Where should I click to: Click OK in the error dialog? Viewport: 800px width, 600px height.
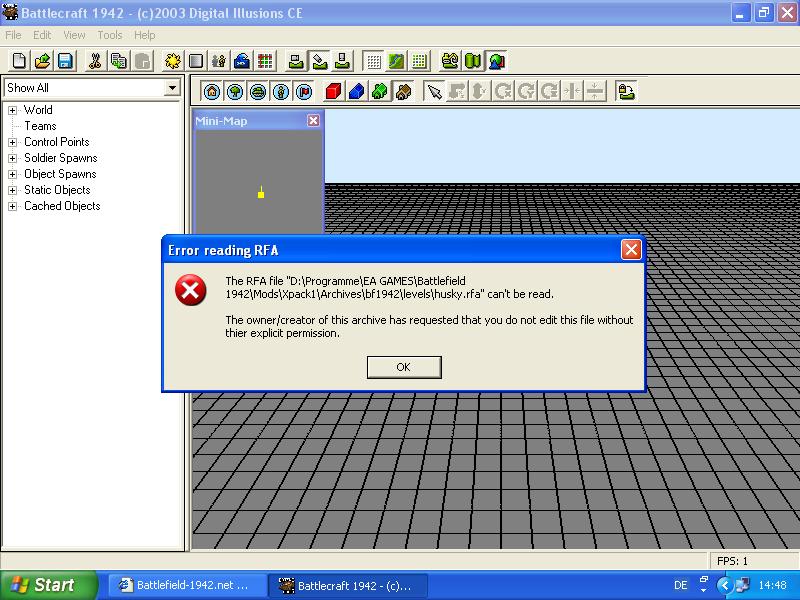pyautogui.click(x=404, y=367)
